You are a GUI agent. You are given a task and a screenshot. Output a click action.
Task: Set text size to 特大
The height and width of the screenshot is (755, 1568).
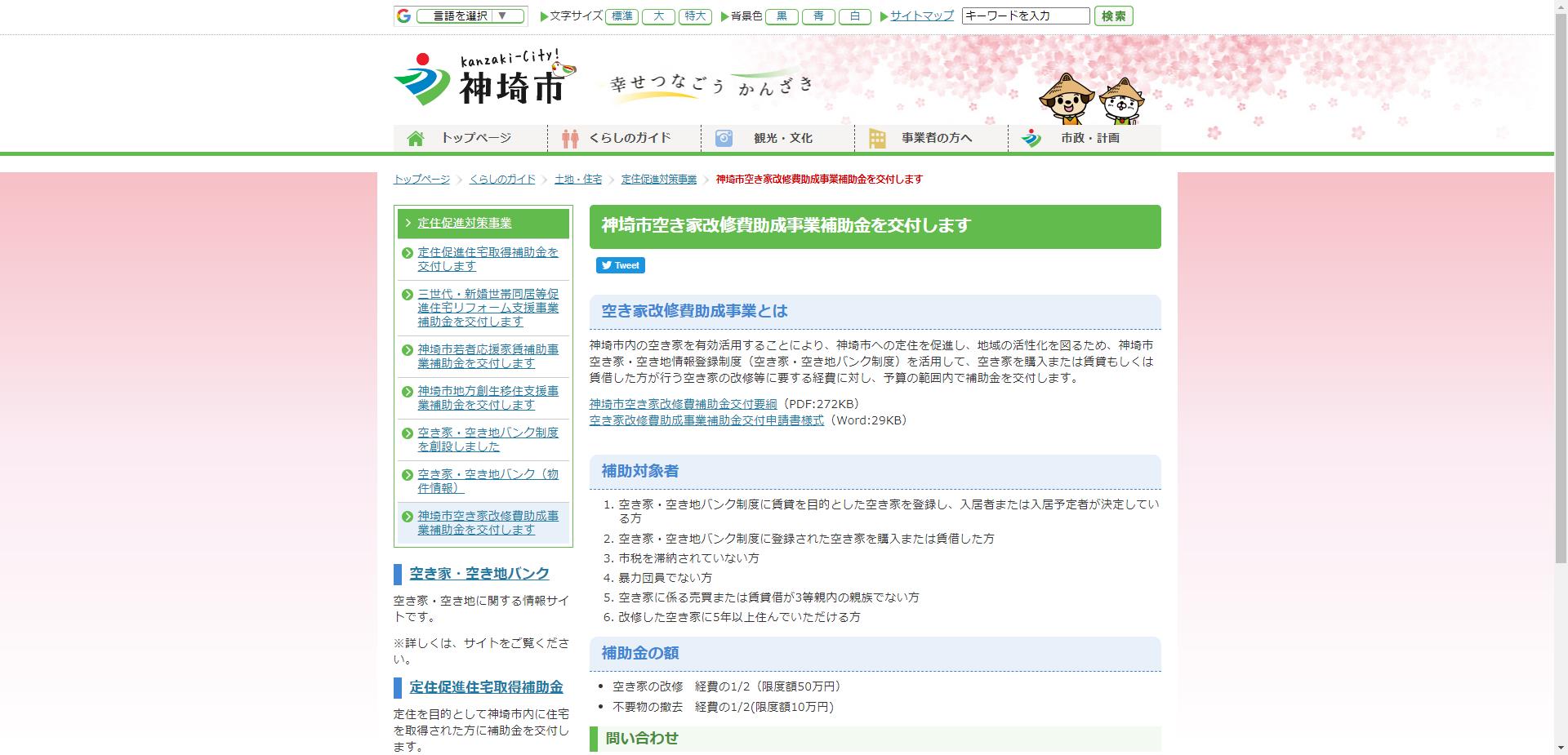point(695,16)
